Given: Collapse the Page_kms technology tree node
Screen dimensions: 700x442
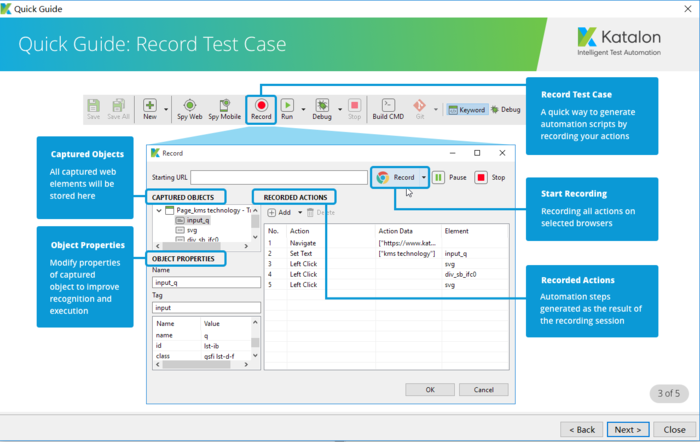Looking at the screenshot, I should tap(159, 210).
